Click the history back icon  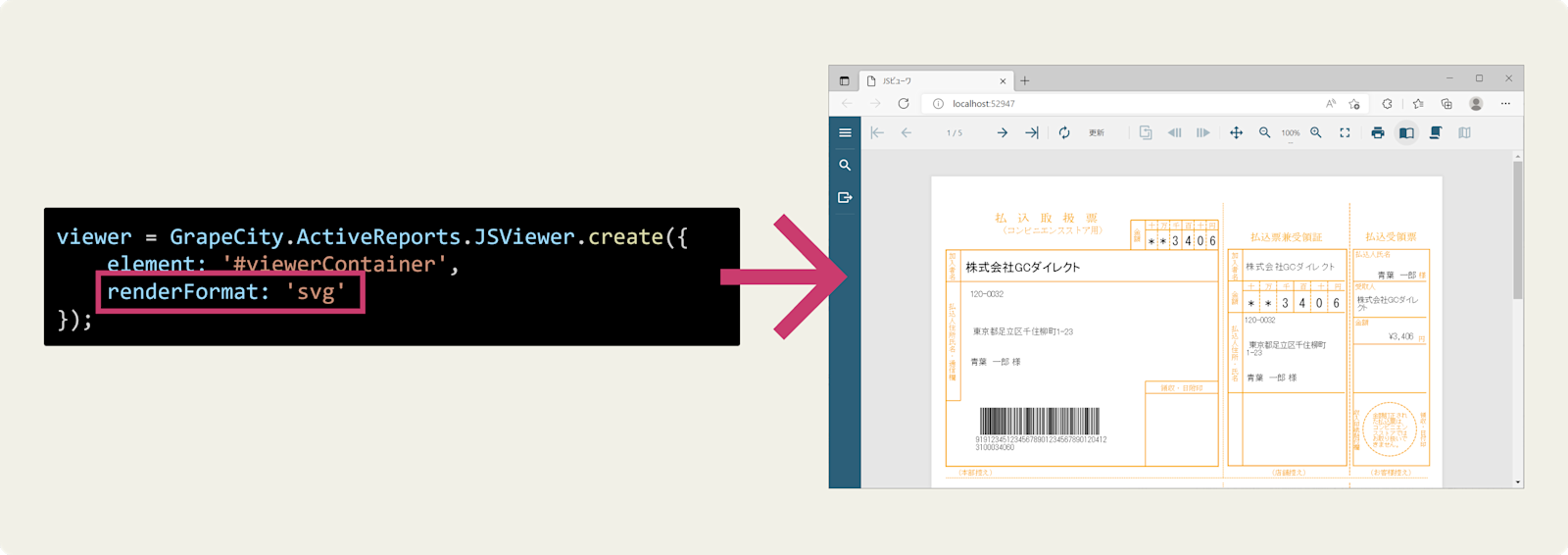click(1174, 133)
